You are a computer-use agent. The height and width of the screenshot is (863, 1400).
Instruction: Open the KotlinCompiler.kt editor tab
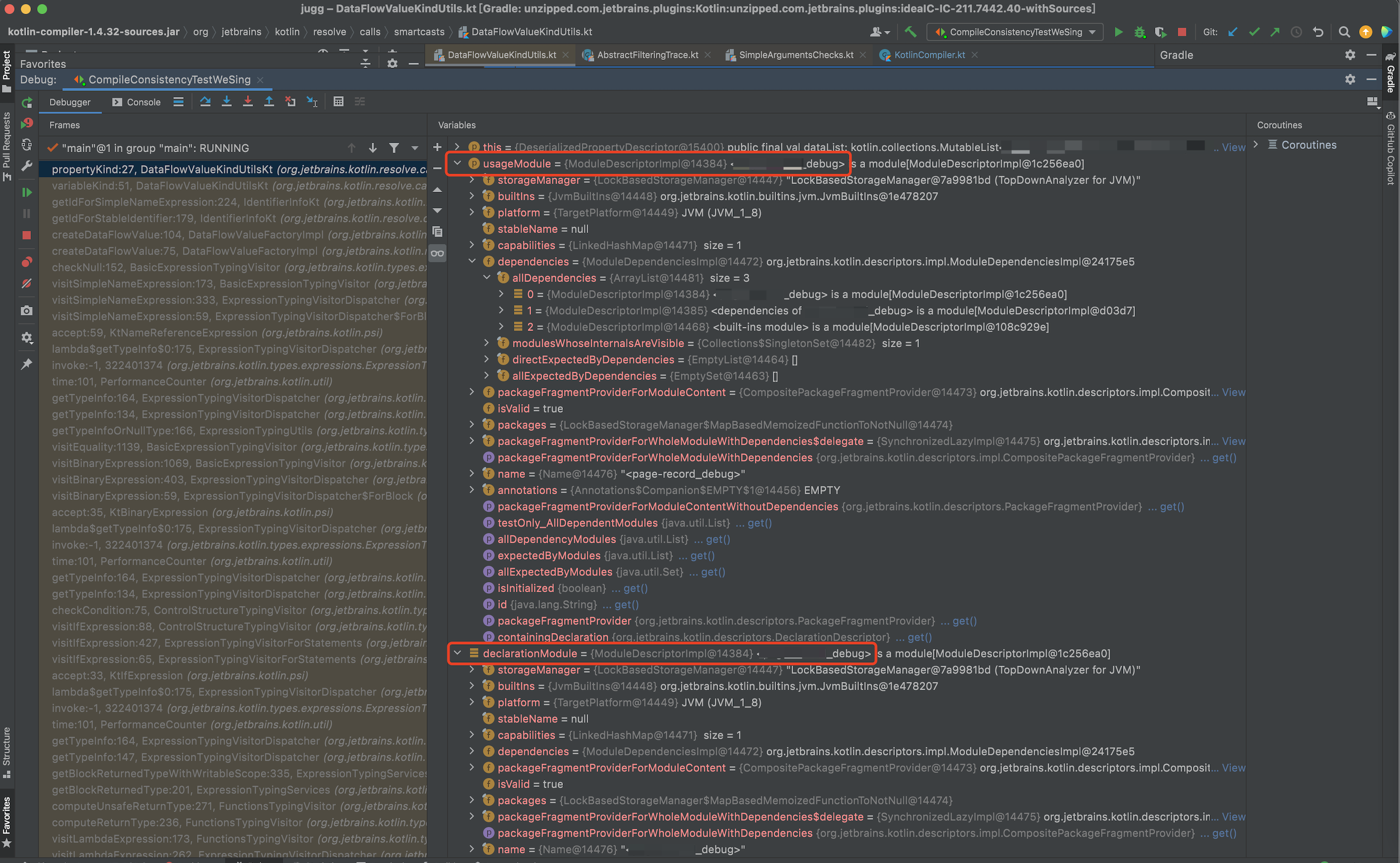click(x=929, y=55)
